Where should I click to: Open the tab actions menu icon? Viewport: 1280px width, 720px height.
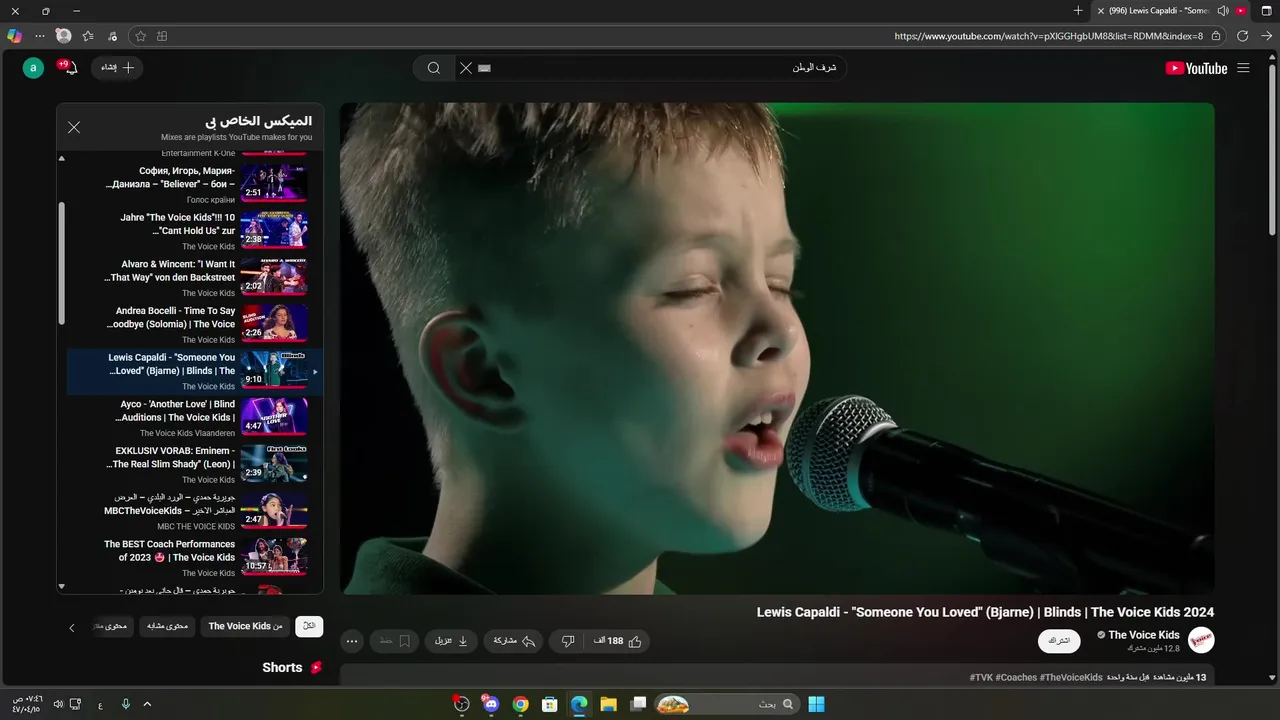point(1267,11)
